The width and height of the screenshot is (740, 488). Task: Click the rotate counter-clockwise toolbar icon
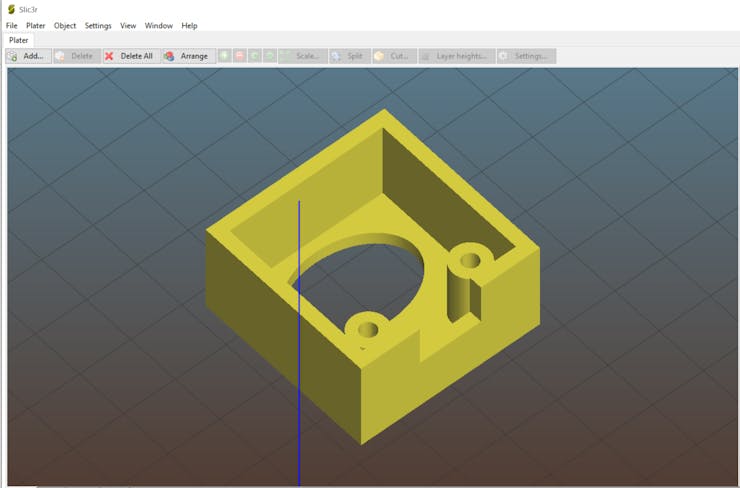coord(255,56)
